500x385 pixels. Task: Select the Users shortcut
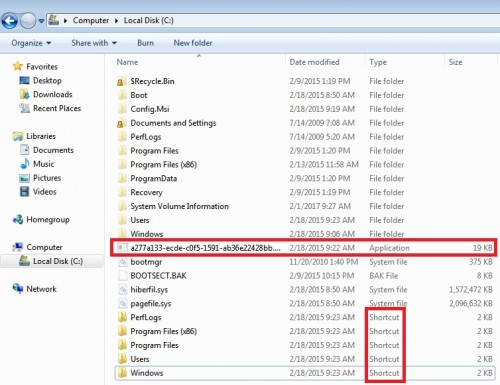(140, 359)
